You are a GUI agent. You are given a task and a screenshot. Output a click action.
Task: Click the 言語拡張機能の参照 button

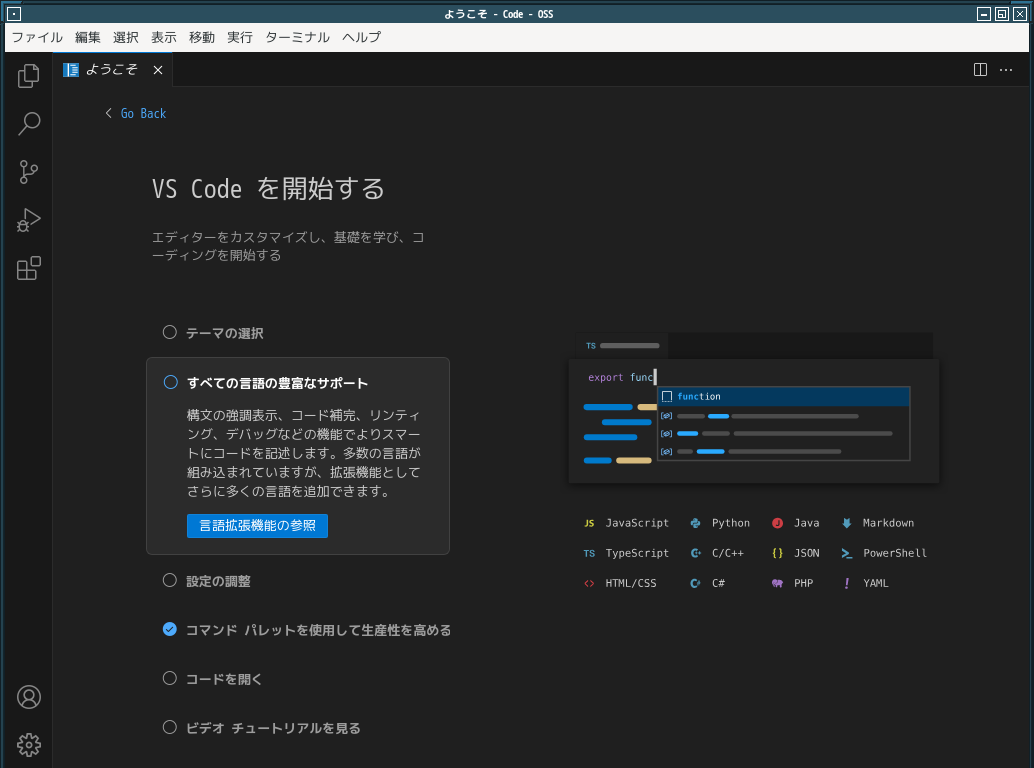click(257, 526)
